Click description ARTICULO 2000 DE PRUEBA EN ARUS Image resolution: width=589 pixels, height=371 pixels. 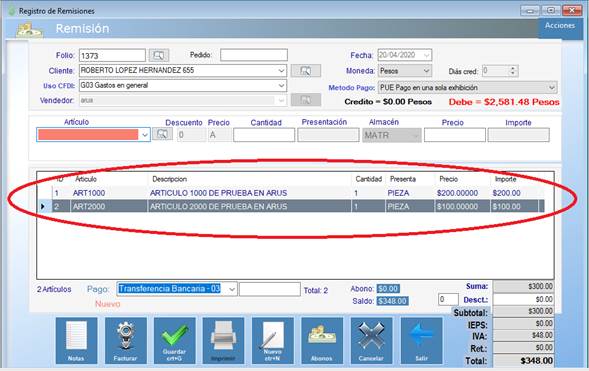click(x=218, y=207)
